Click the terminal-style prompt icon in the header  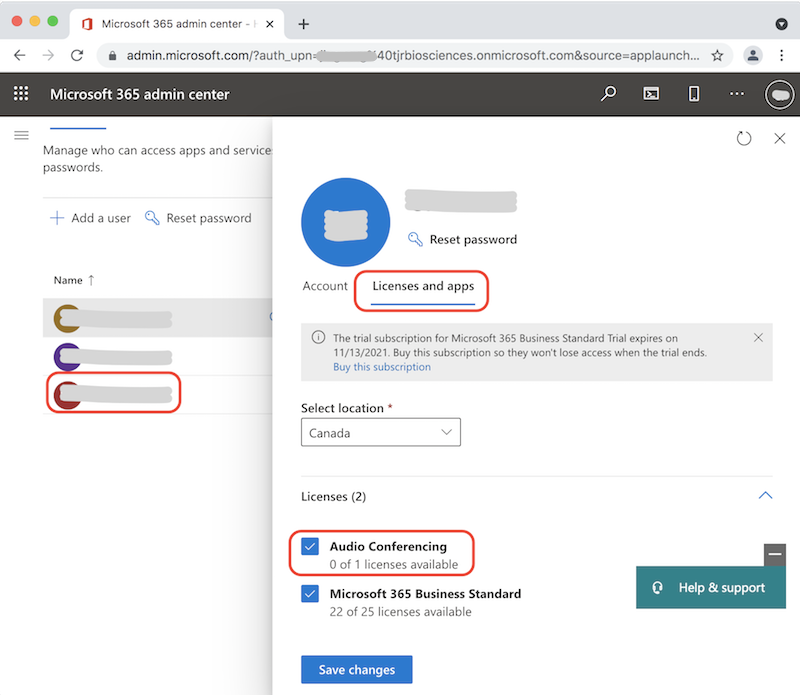coord(651,93)
